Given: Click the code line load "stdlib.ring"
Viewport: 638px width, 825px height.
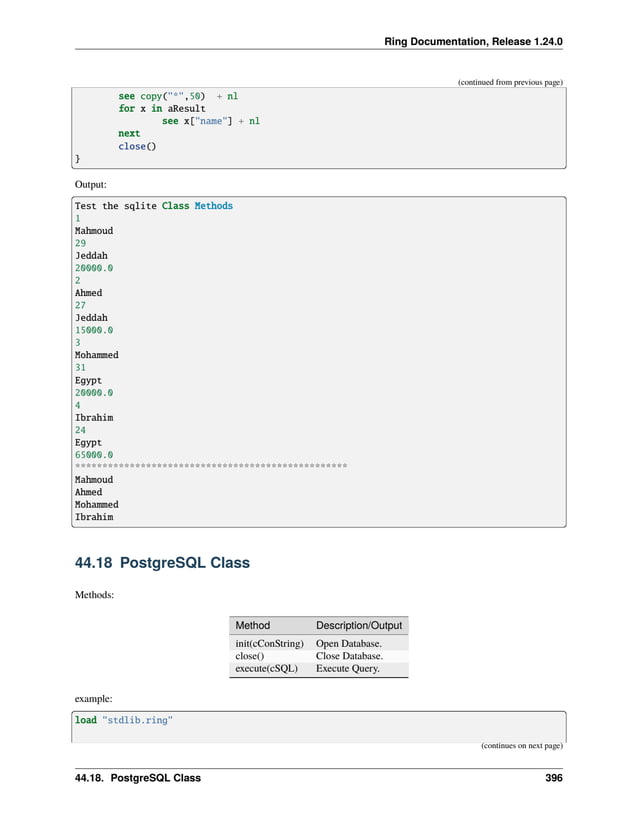Looking at the screenshot, I should [124, 720].
